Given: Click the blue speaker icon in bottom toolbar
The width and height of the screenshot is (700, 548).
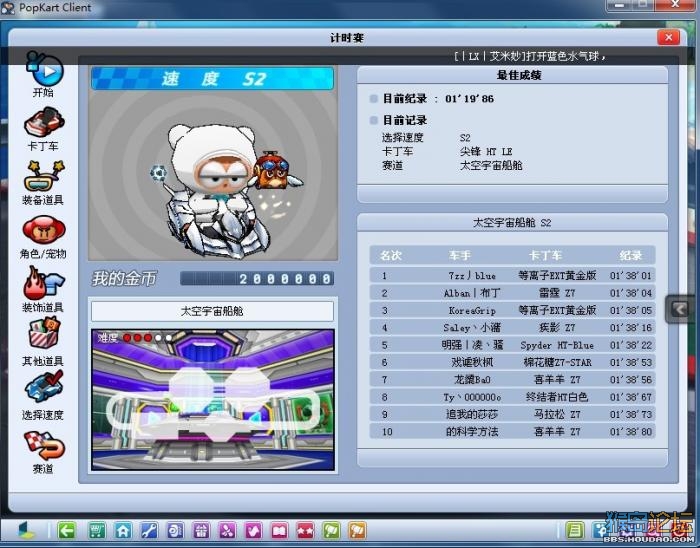Looking at the screenshot, I should pos(175,531).
